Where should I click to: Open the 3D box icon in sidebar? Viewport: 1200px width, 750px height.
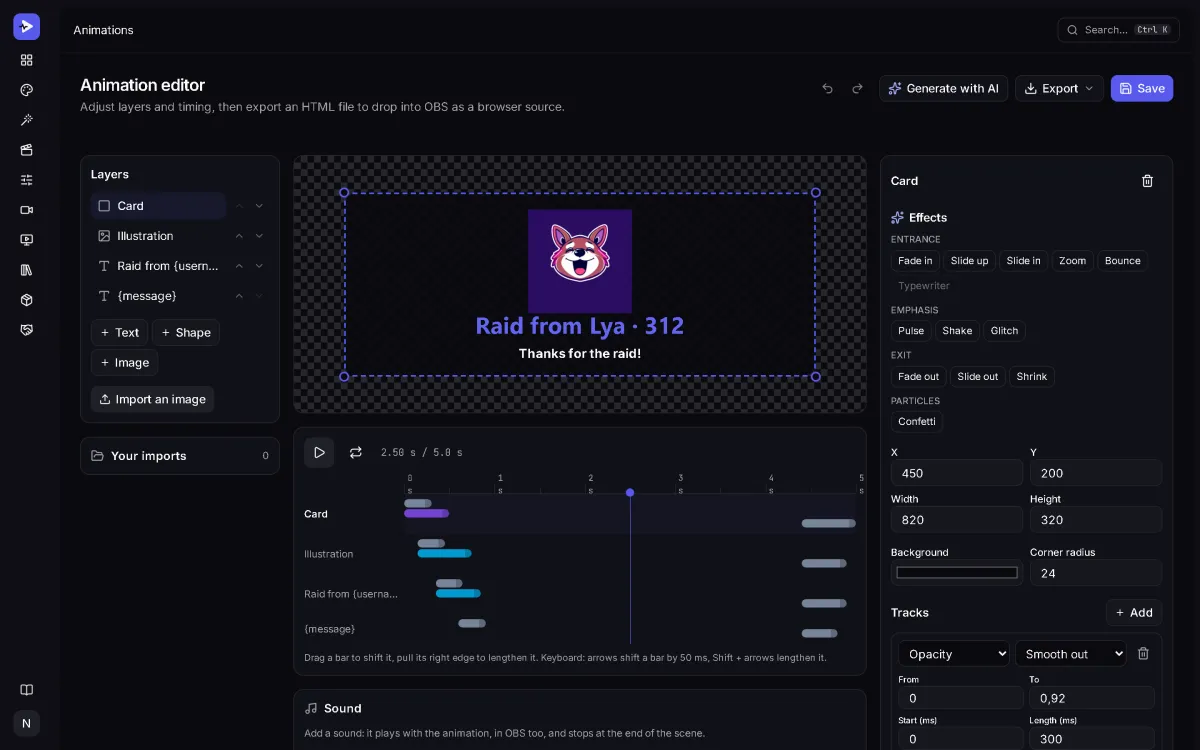(x=27, y=300)
